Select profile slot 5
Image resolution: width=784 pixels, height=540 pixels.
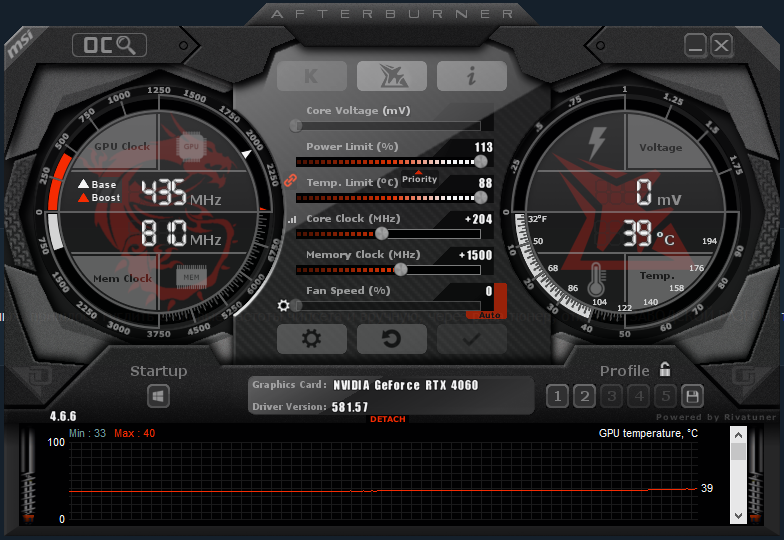click(666, 396)
